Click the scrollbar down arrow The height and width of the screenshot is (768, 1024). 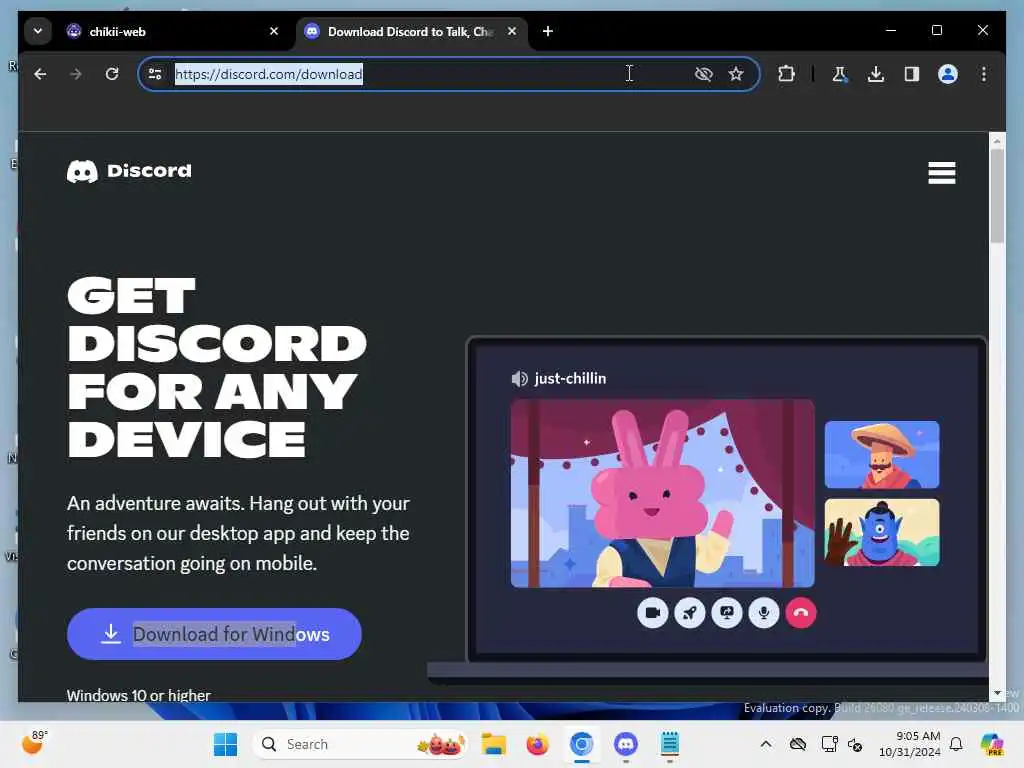click(997, 693)
